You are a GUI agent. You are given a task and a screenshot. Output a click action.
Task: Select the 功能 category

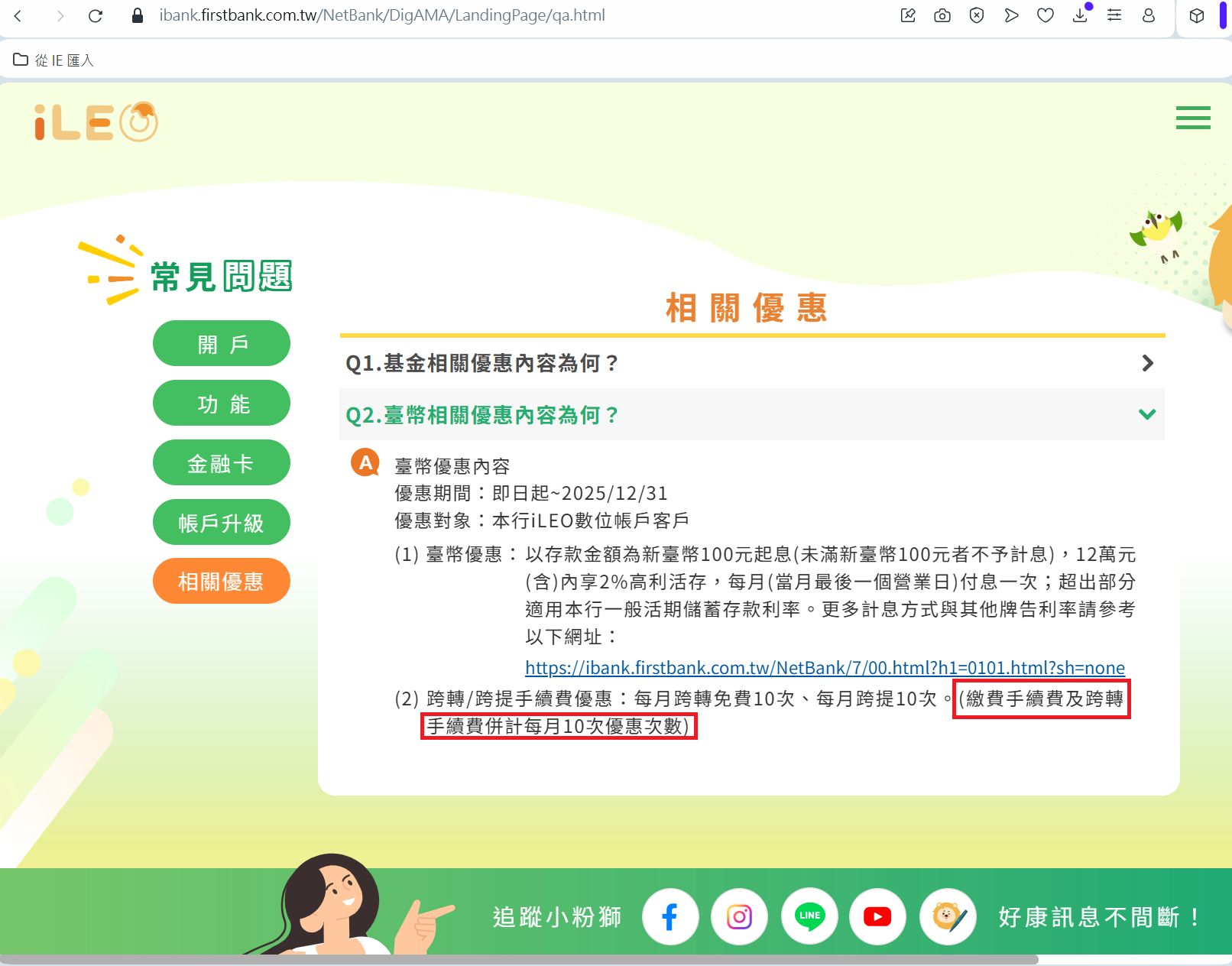[x=222, y=404]
